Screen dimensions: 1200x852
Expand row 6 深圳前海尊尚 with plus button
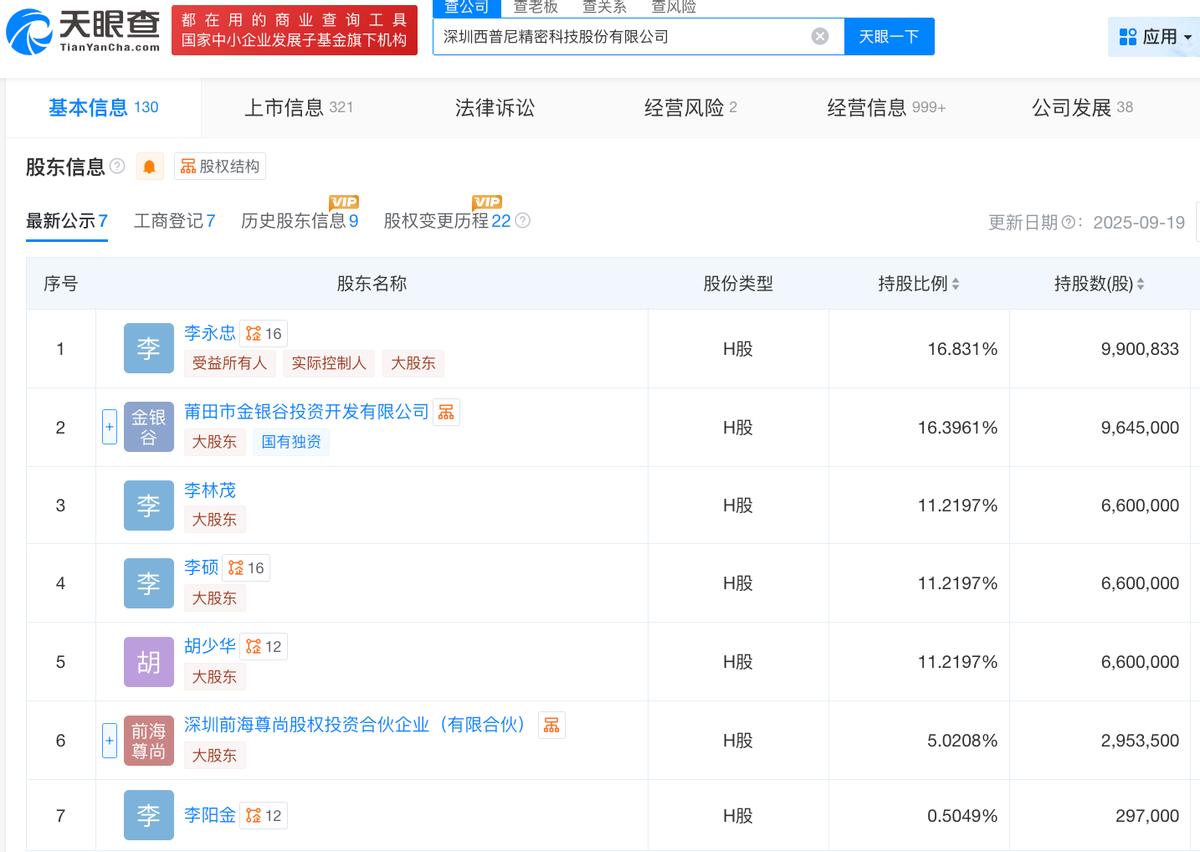click(110, 741)
